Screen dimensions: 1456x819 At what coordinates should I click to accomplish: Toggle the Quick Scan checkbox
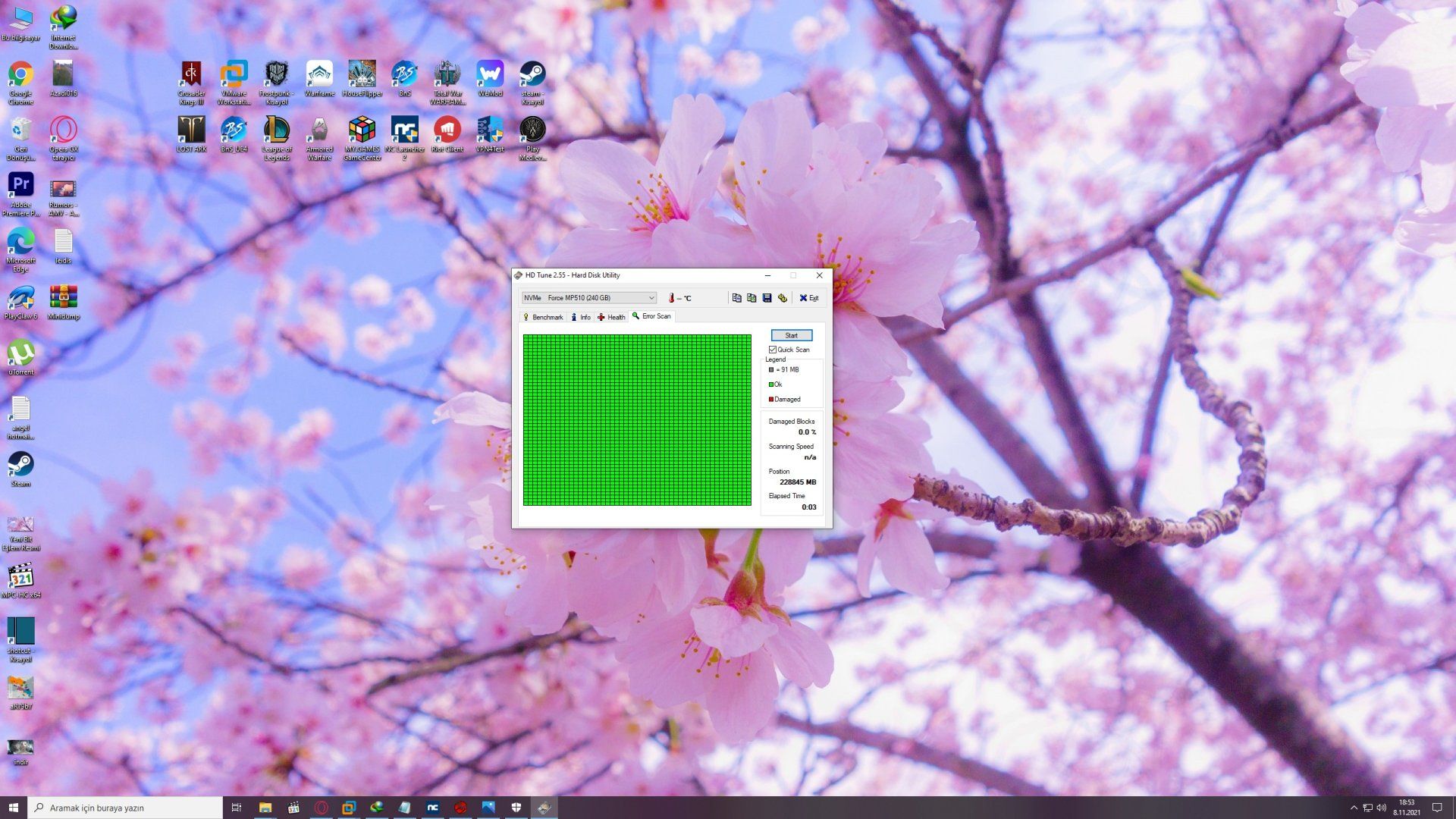pyautogui.click(x=773, y=350)
